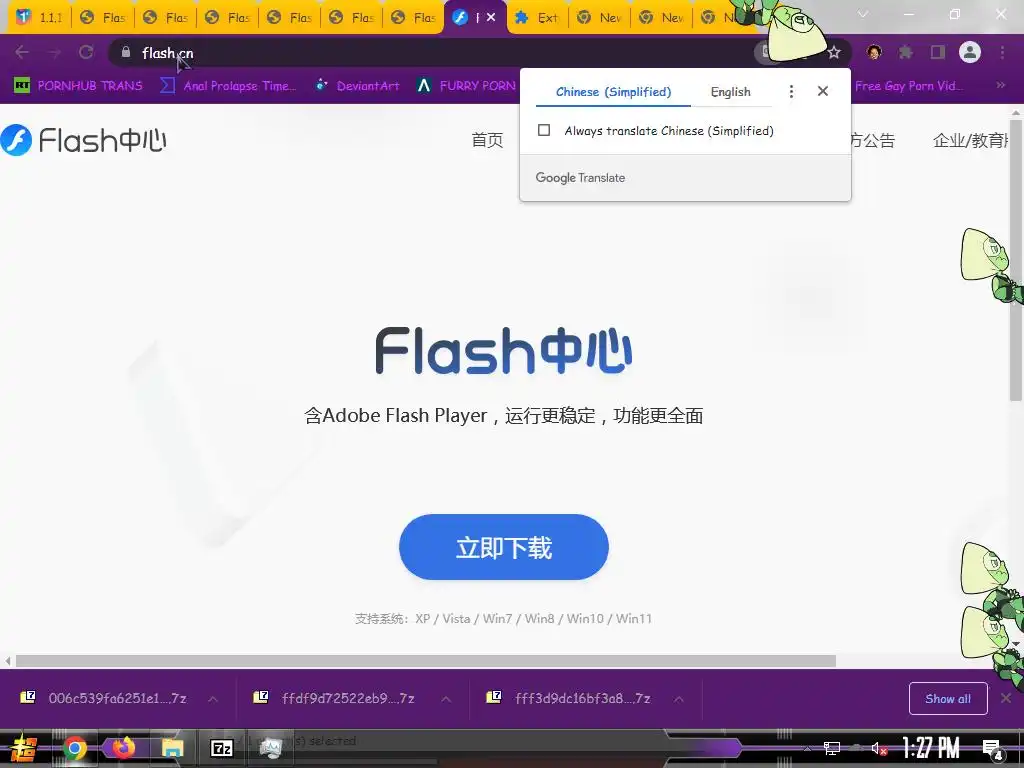Click Show all downloads button
Screen dimensions: 1024x768
(948, 699)
